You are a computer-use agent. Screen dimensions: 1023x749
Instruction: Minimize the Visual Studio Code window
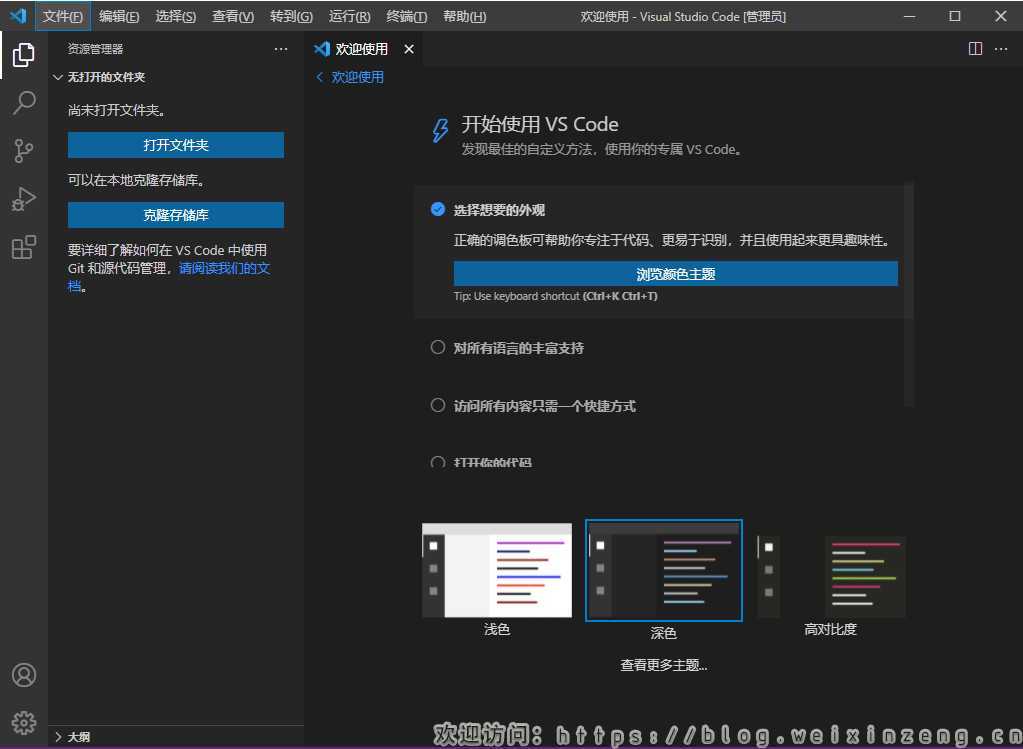909,16
